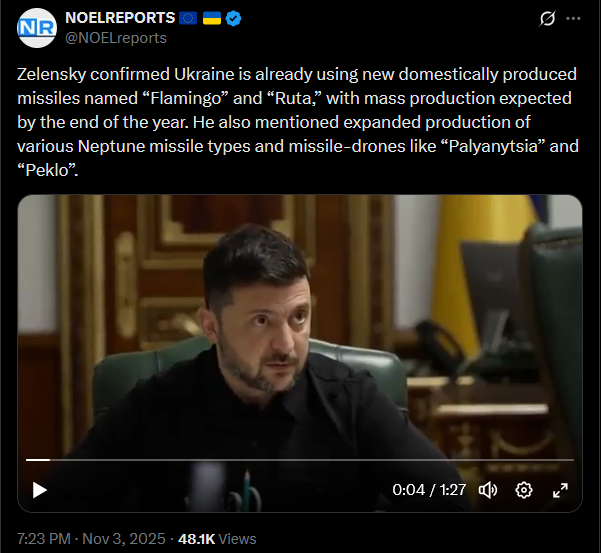Click the Ukraine flag emoji in the name
601x553 pixels.
point(212,18)
